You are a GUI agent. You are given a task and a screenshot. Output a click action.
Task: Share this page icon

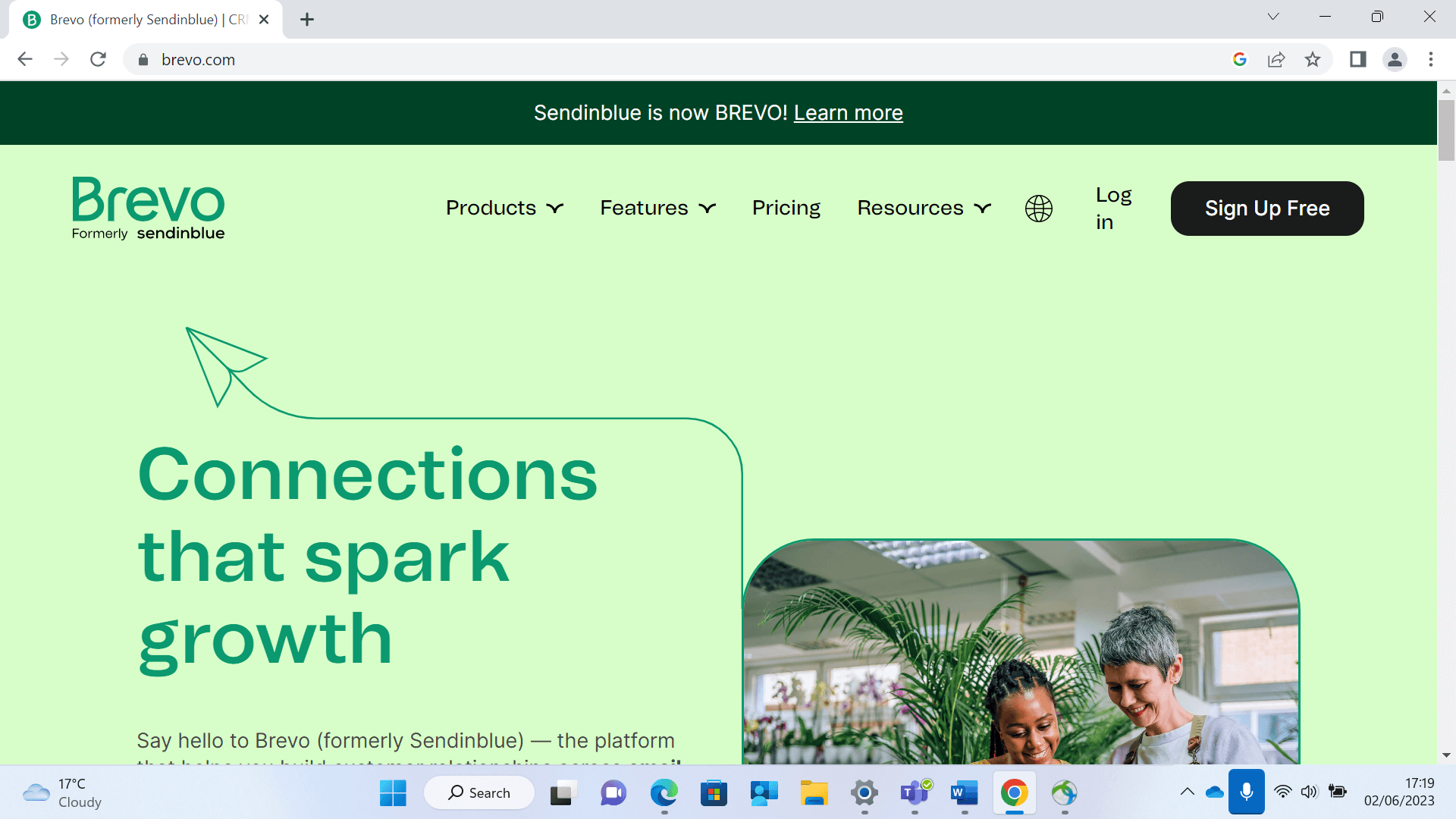pos(1276,59)
